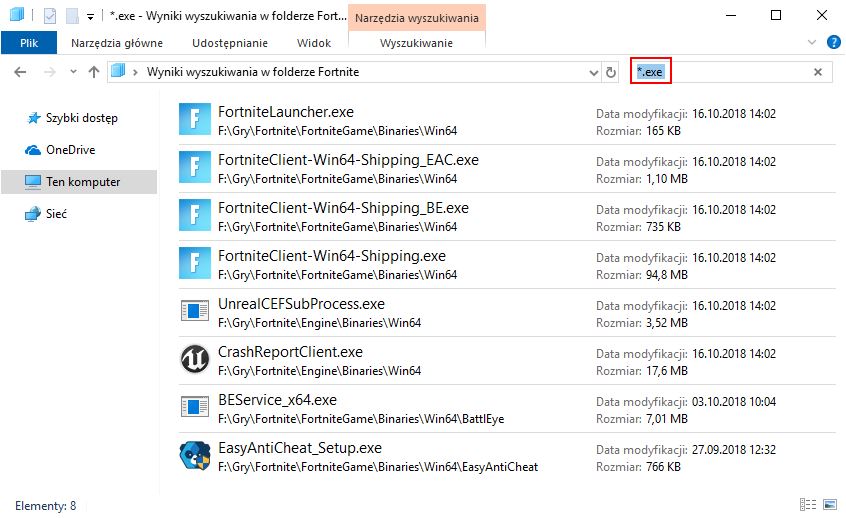Go forward with the right arrow
Image resolution: width=846 pixels, height=518 pixels.
(50, 72)
